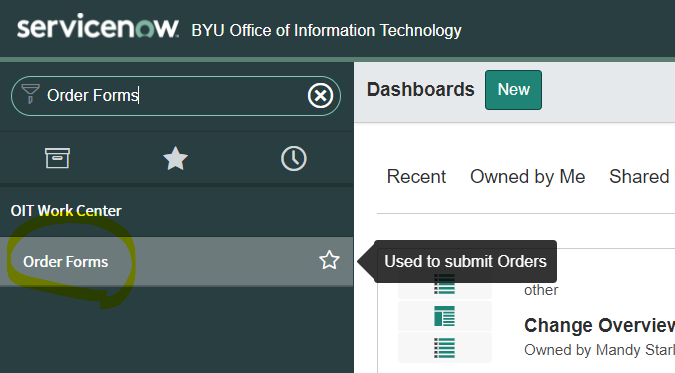The width and height of the screenshot is (675, 373).
Task: Add Order Forms to favorites star
Action: coord(329,260)
